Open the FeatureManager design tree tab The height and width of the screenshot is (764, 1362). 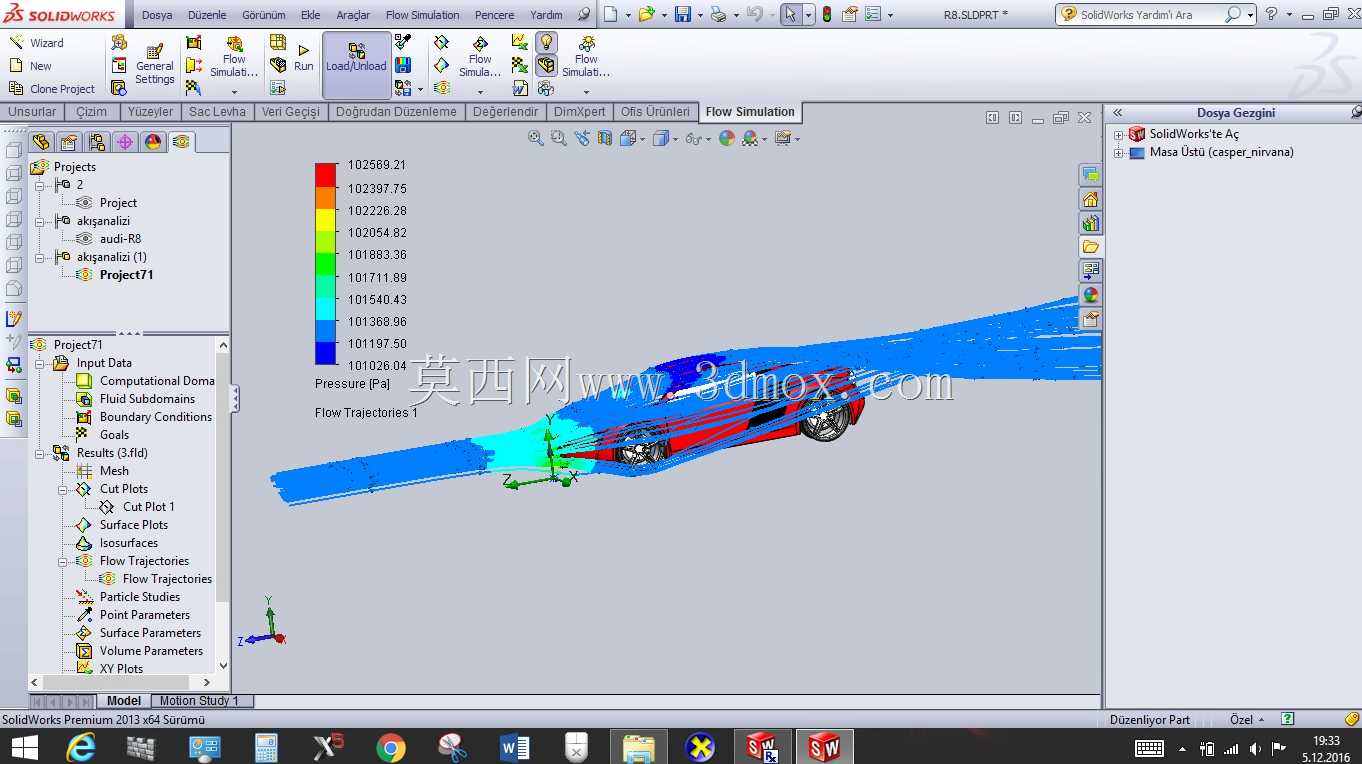40,142
